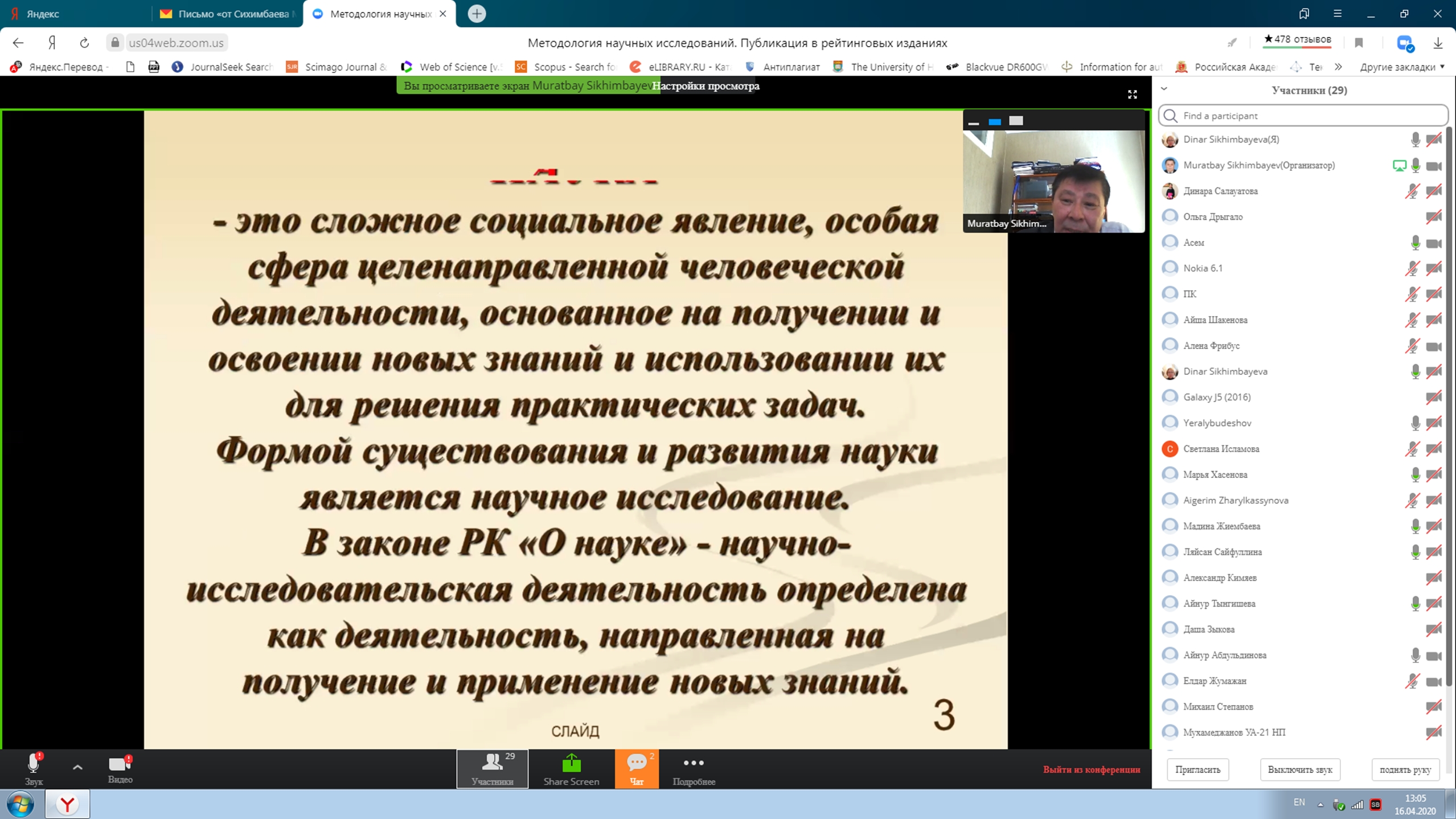The height and width of the screenshot is (819, 1456).
Task: Click Выйти из конференции link
Action: pyautogui.click(x=1091, y=769)
